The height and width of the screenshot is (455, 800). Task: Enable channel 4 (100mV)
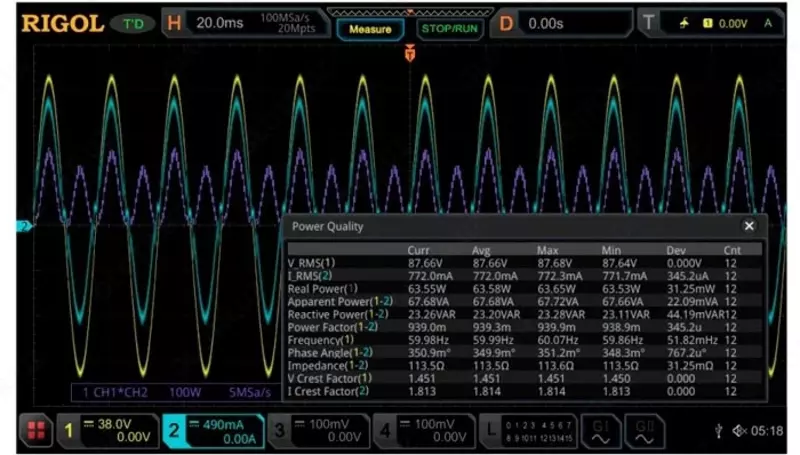point(425,431)
